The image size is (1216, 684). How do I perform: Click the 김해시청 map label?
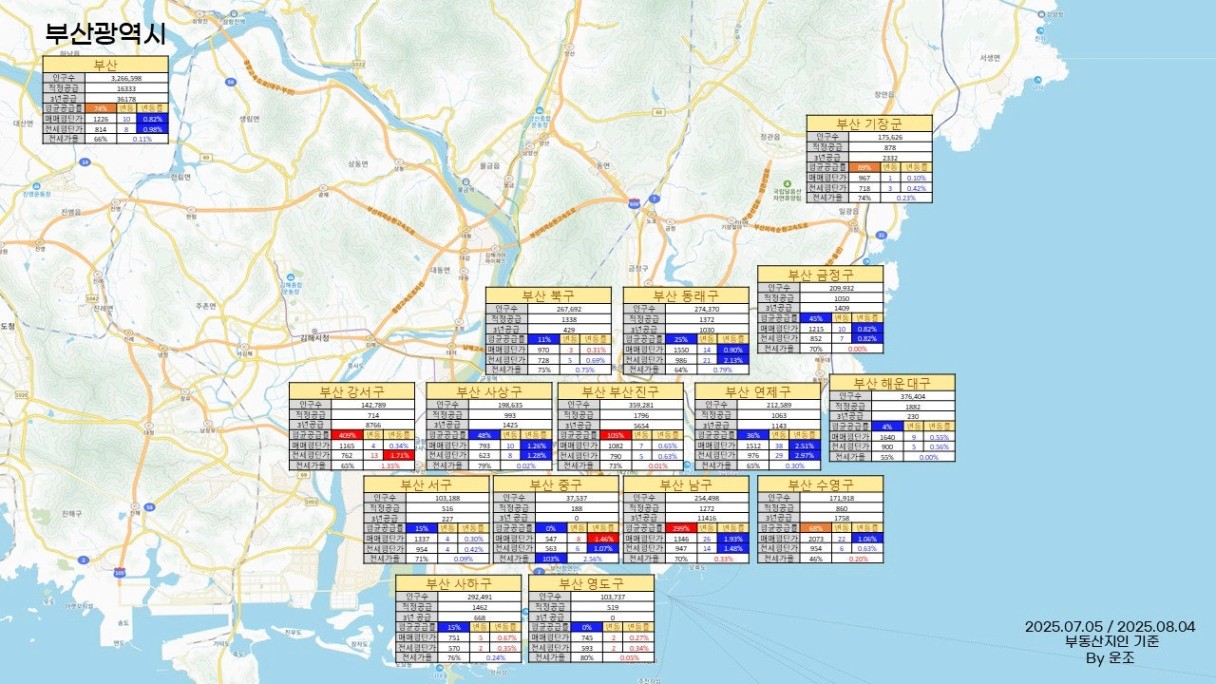(x=314, y=338)
